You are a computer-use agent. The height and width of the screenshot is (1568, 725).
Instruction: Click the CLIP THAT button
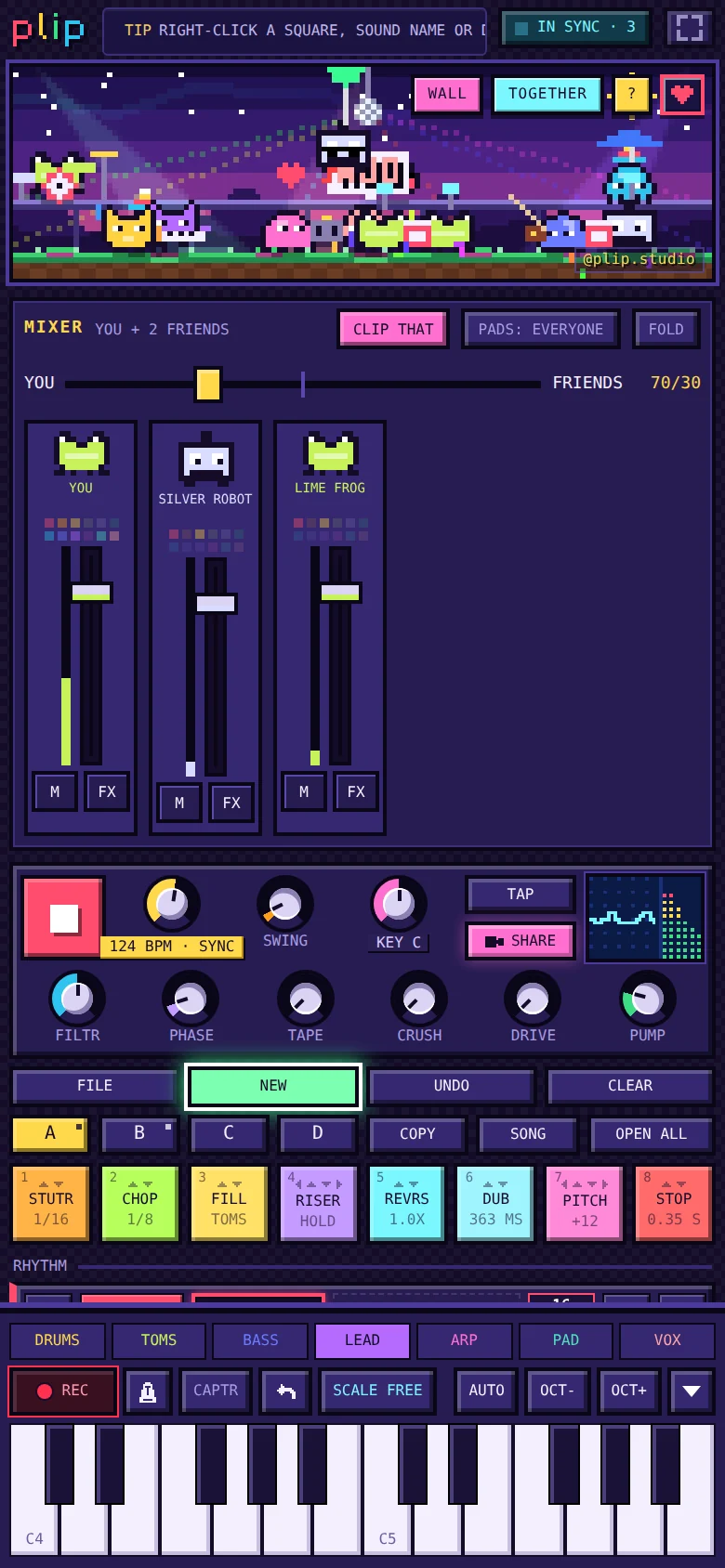[393, 329]
